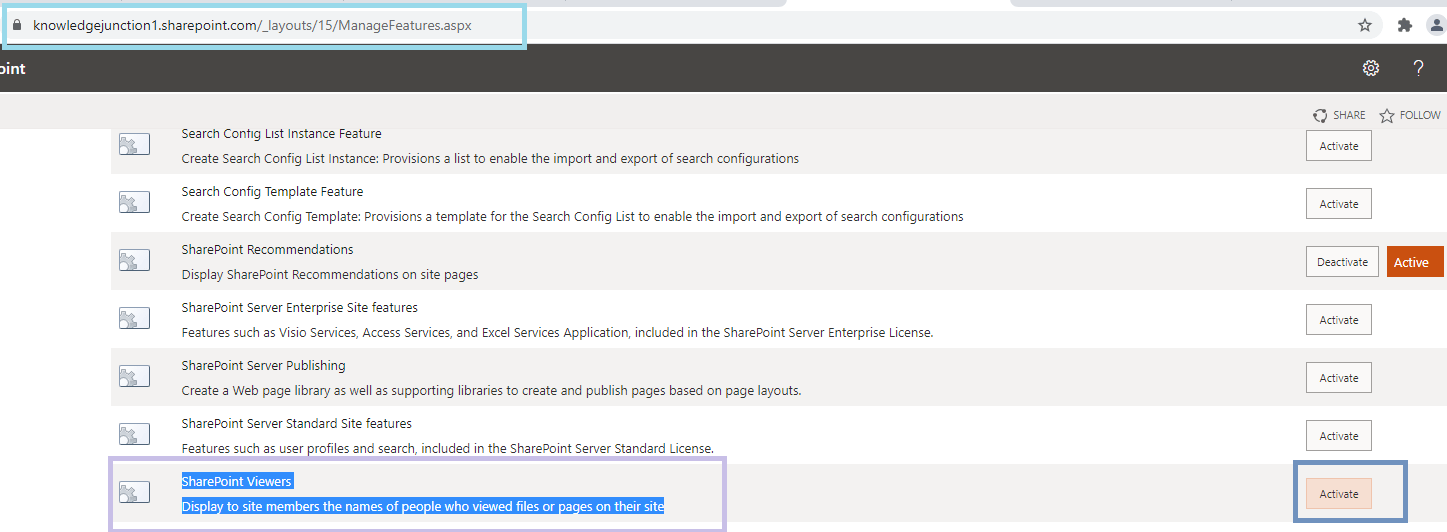Open the browser profile avatar

pyautogui.click(x=1439, y=25)
